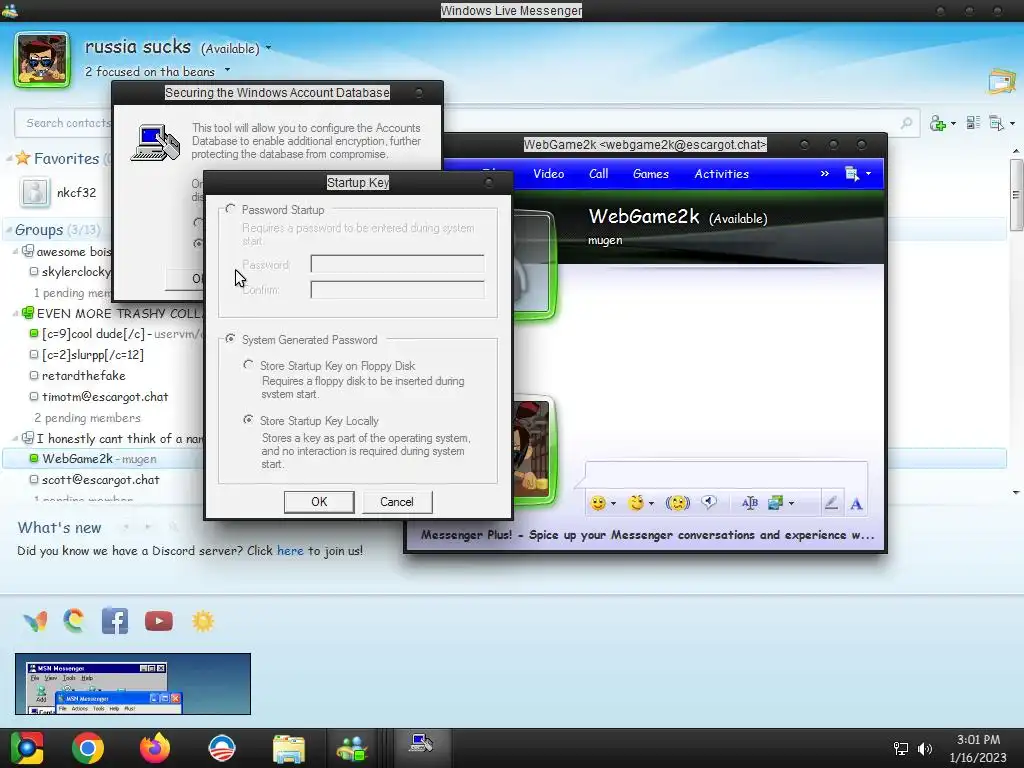This screenshot has width=1024, height=768.
Task: Select System Generated Password radio button
Action: [230, 339]
